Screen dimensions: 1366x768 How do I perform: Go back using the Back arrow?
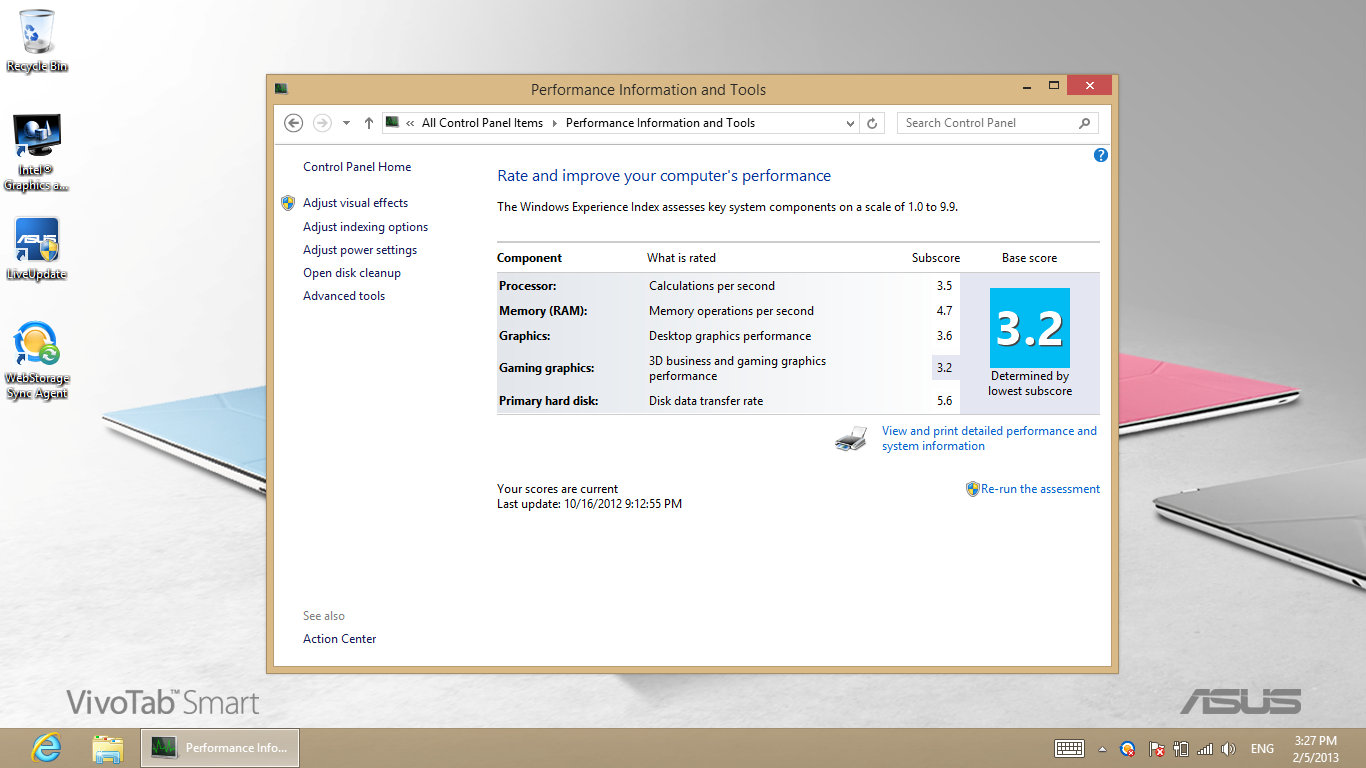click(293, 123)
